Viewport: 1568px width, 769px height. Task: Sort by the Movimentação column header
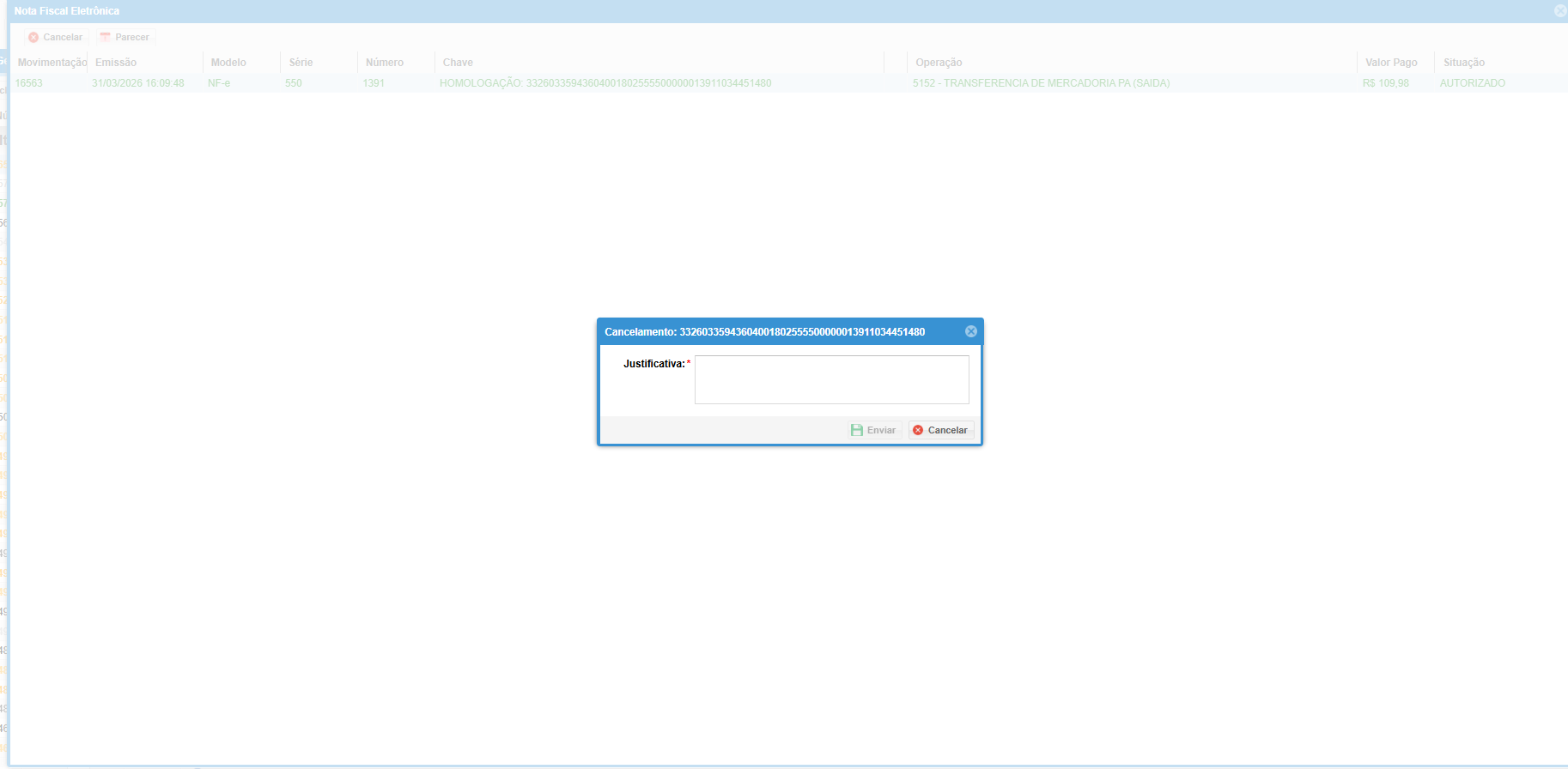[x=52, y=63]
